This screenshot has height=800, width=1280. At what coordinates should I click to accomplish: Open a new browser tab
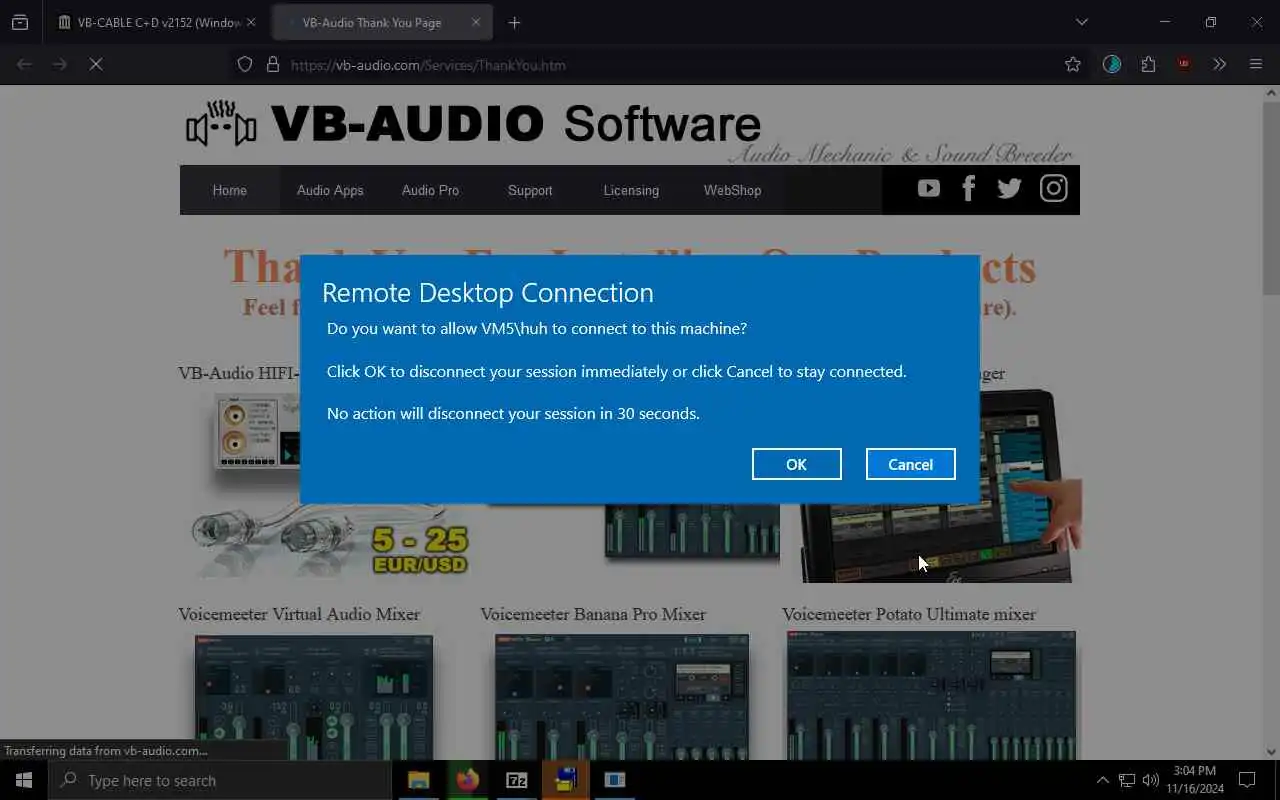[514, 22]
